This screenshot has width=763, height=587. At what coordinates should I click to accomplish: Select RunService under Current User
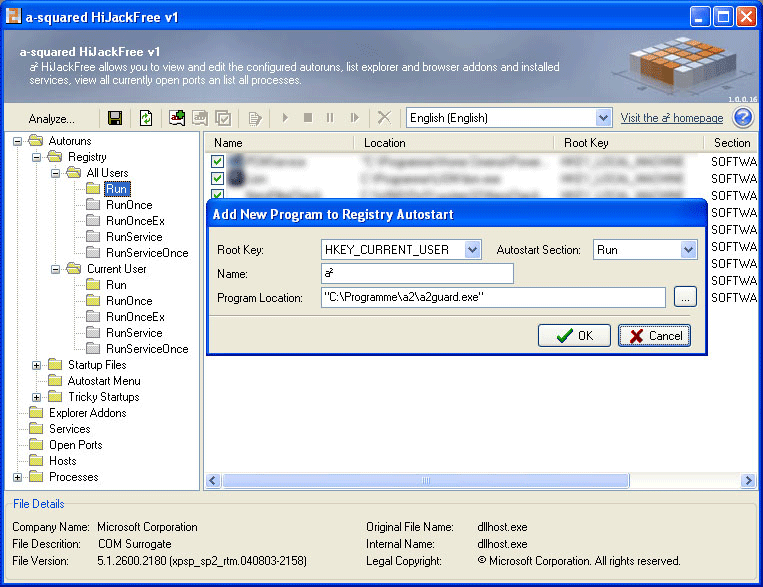[x=134, y=333]
